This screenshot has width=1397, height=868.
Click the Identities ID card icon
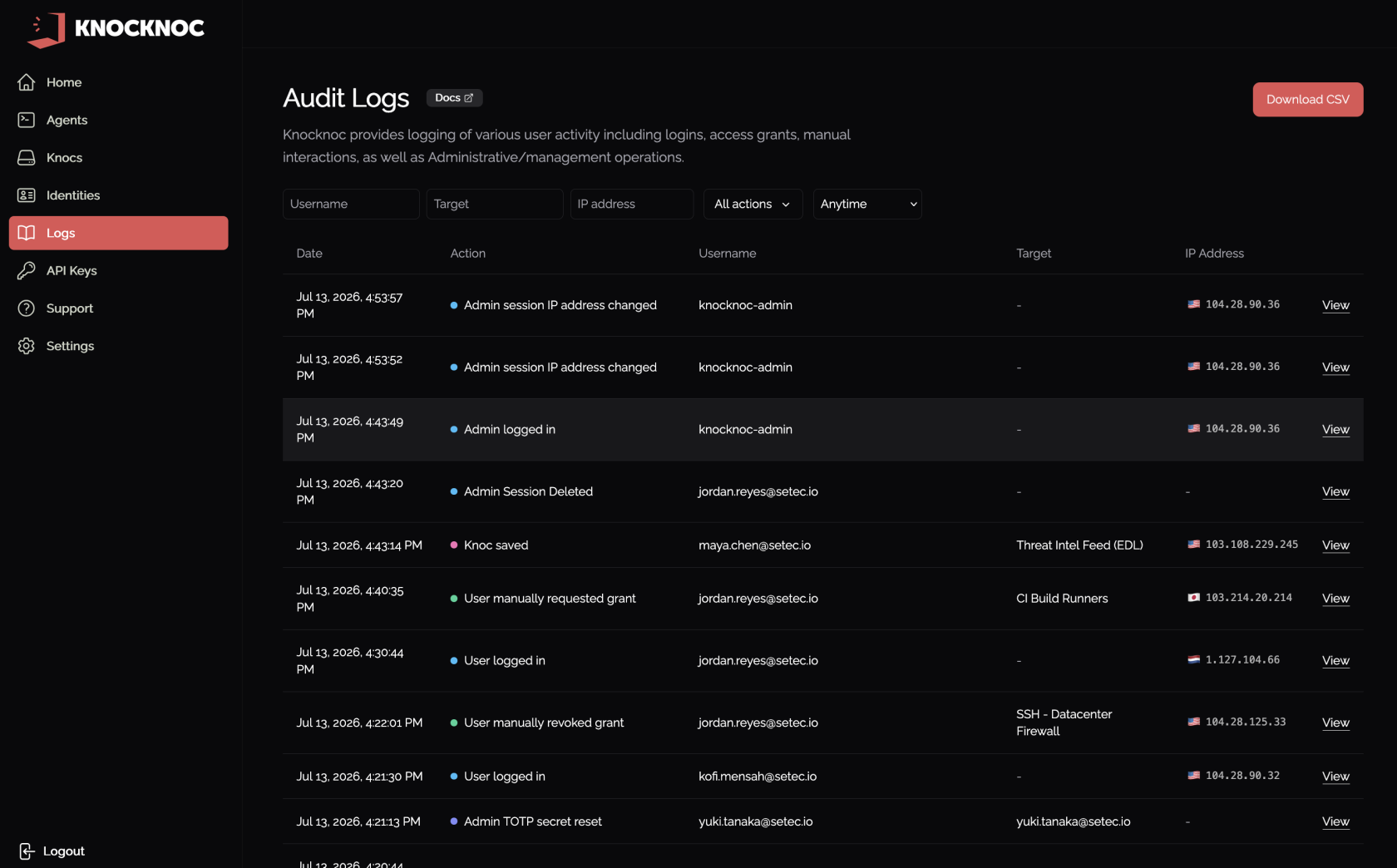point(27,195)
